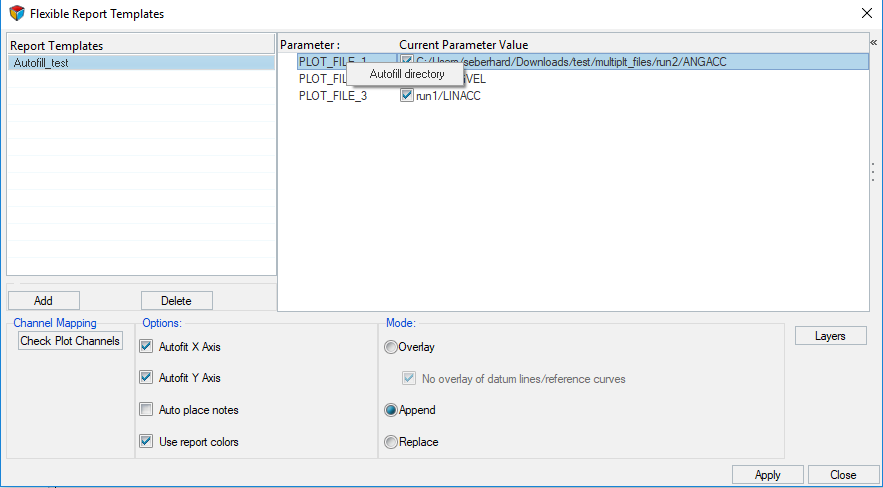Disable Autofit X Axis option

pos(147,347)
